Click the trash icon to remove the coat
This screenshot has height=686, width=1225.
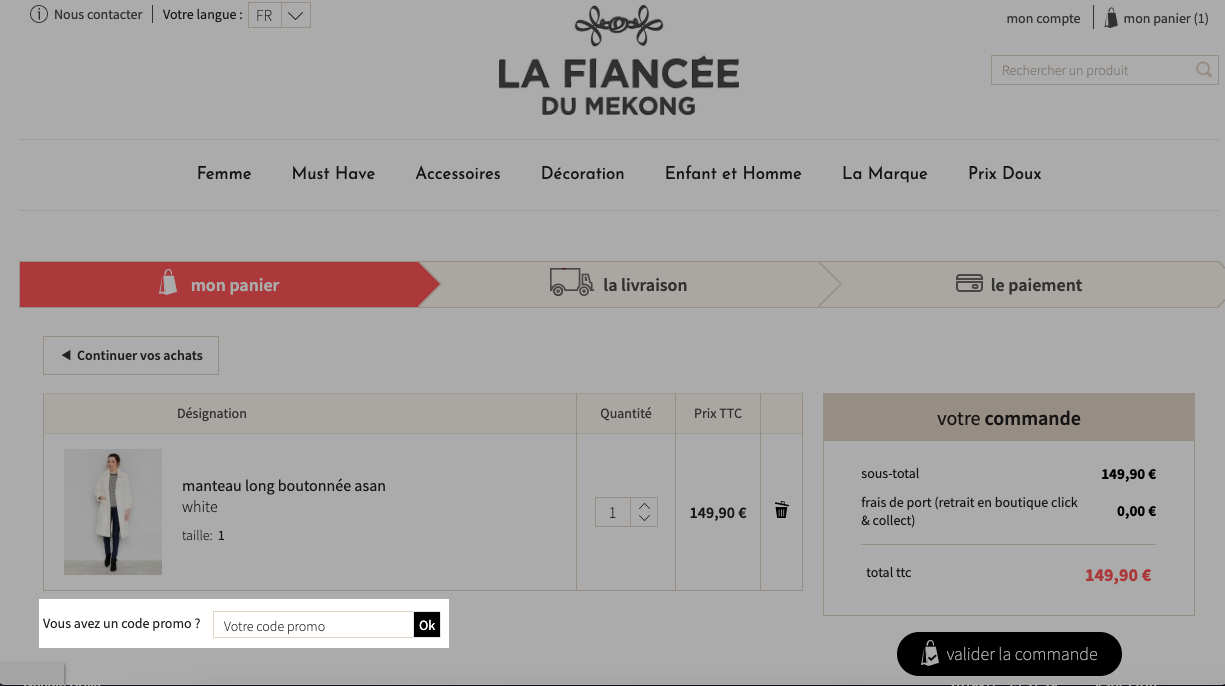781,510
